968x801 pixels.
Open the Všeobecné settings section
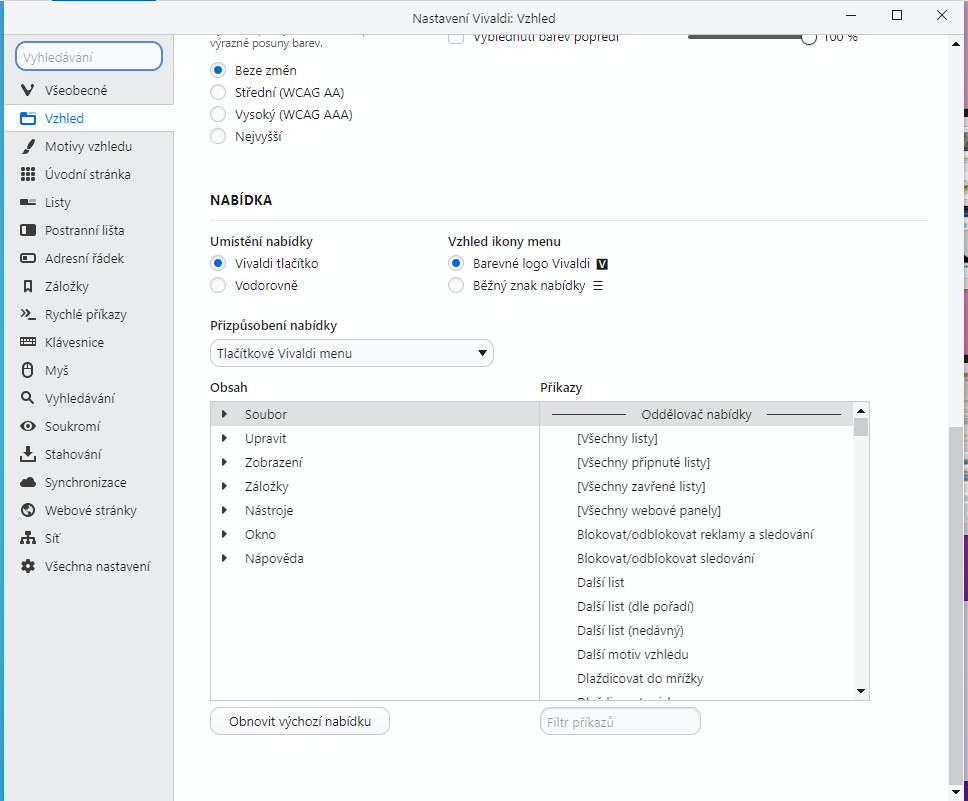[x=89, y=90]
